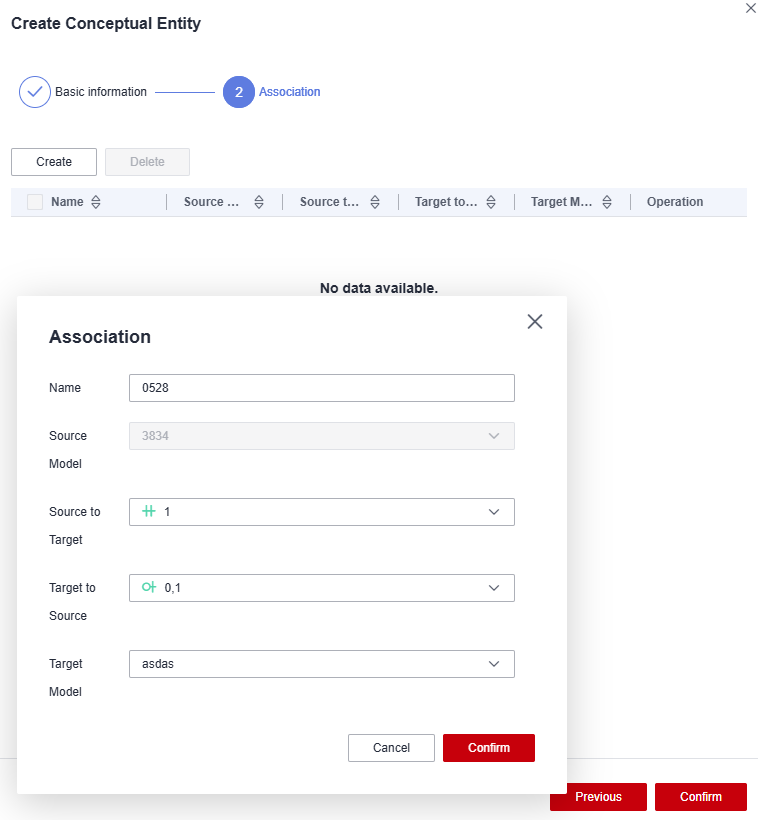Click the Basic information step checkmark circle
Screen dimensions: 758x820
point(35,92)
